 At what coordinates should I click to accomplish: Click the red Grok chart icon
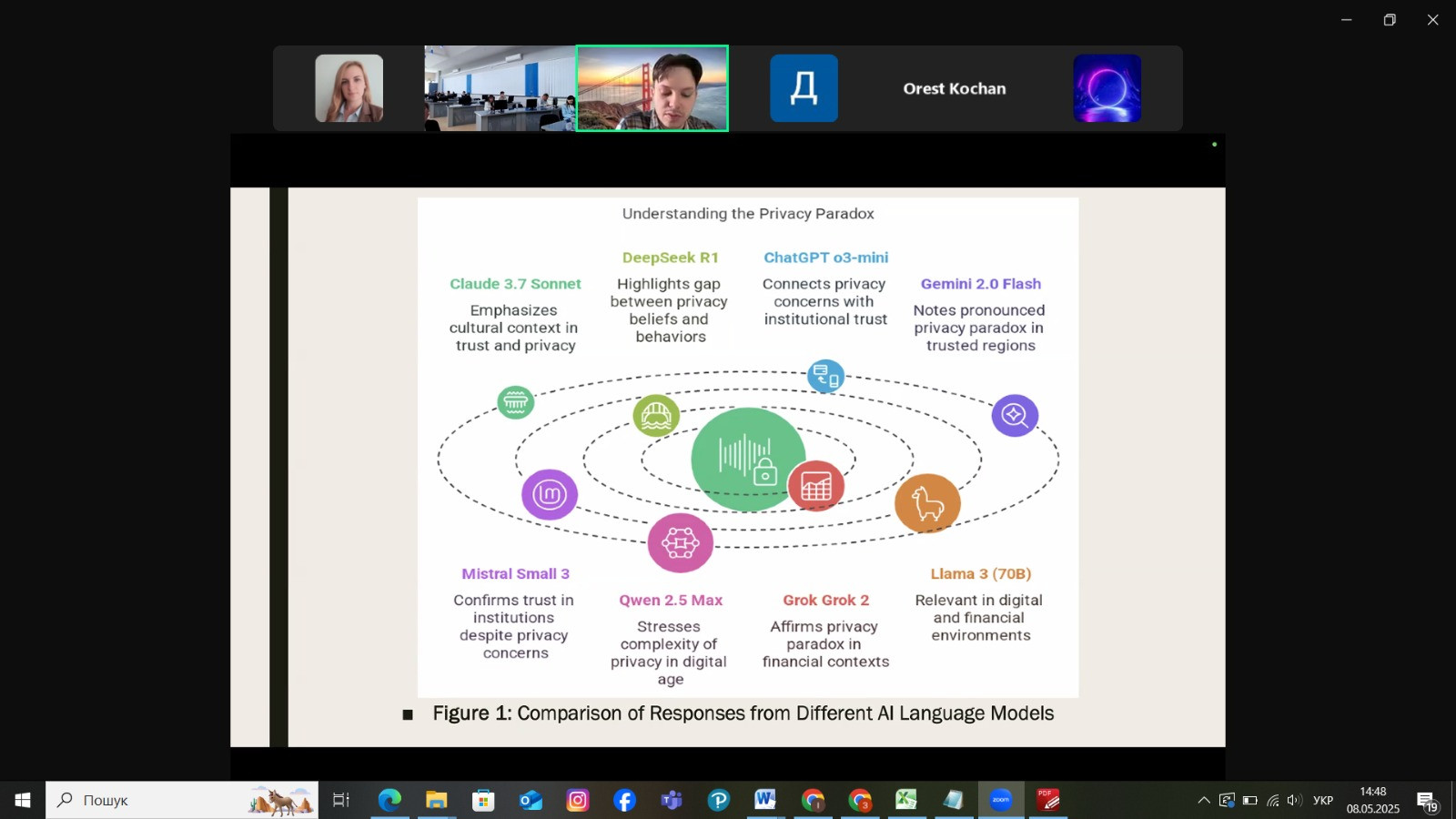[815, 487]
